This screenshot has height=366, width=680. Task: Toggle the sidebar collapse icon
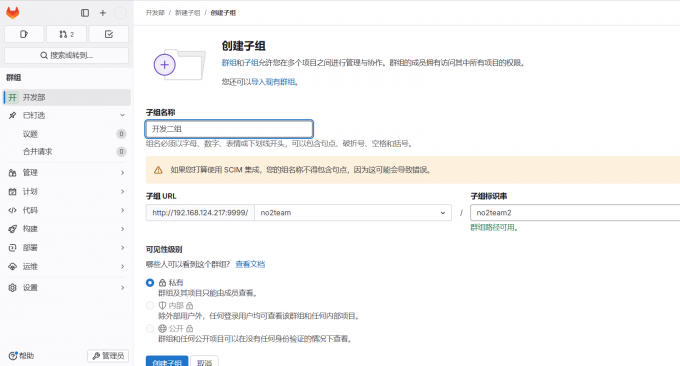pos(85,13)
